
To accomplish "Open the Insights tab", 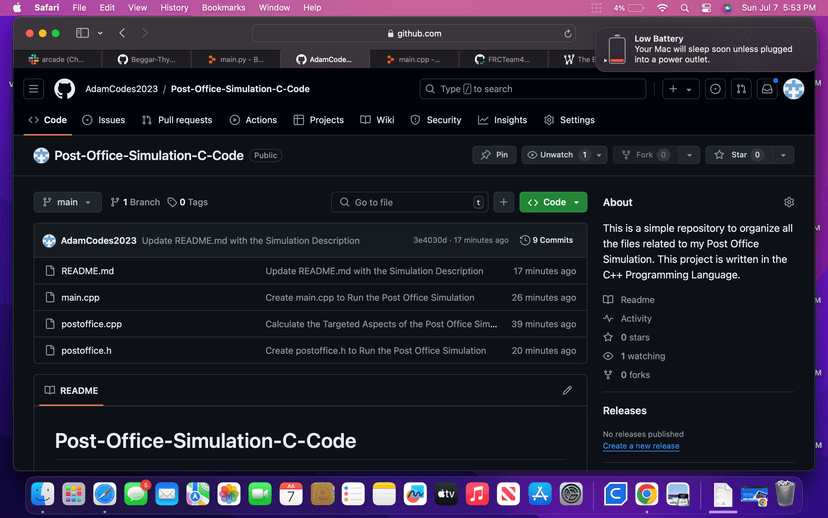I will coord(502,120).
